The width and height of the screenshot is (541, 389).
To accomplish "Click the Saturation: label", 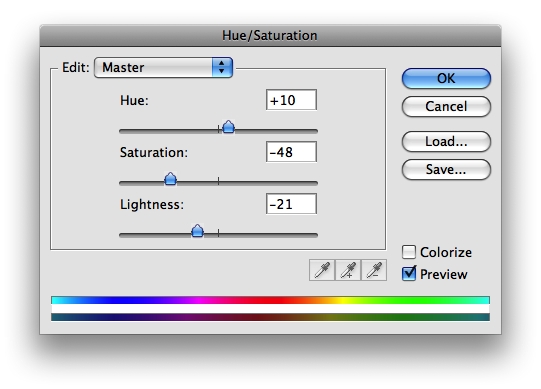I will (x=154, y=152).
